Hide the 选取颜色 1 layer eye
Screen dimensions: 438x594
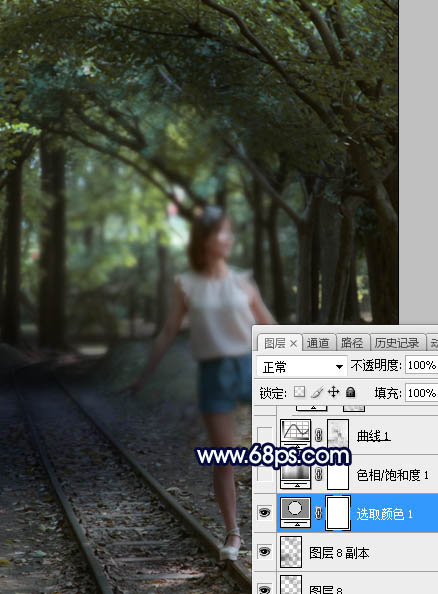(x=264, y=513)
